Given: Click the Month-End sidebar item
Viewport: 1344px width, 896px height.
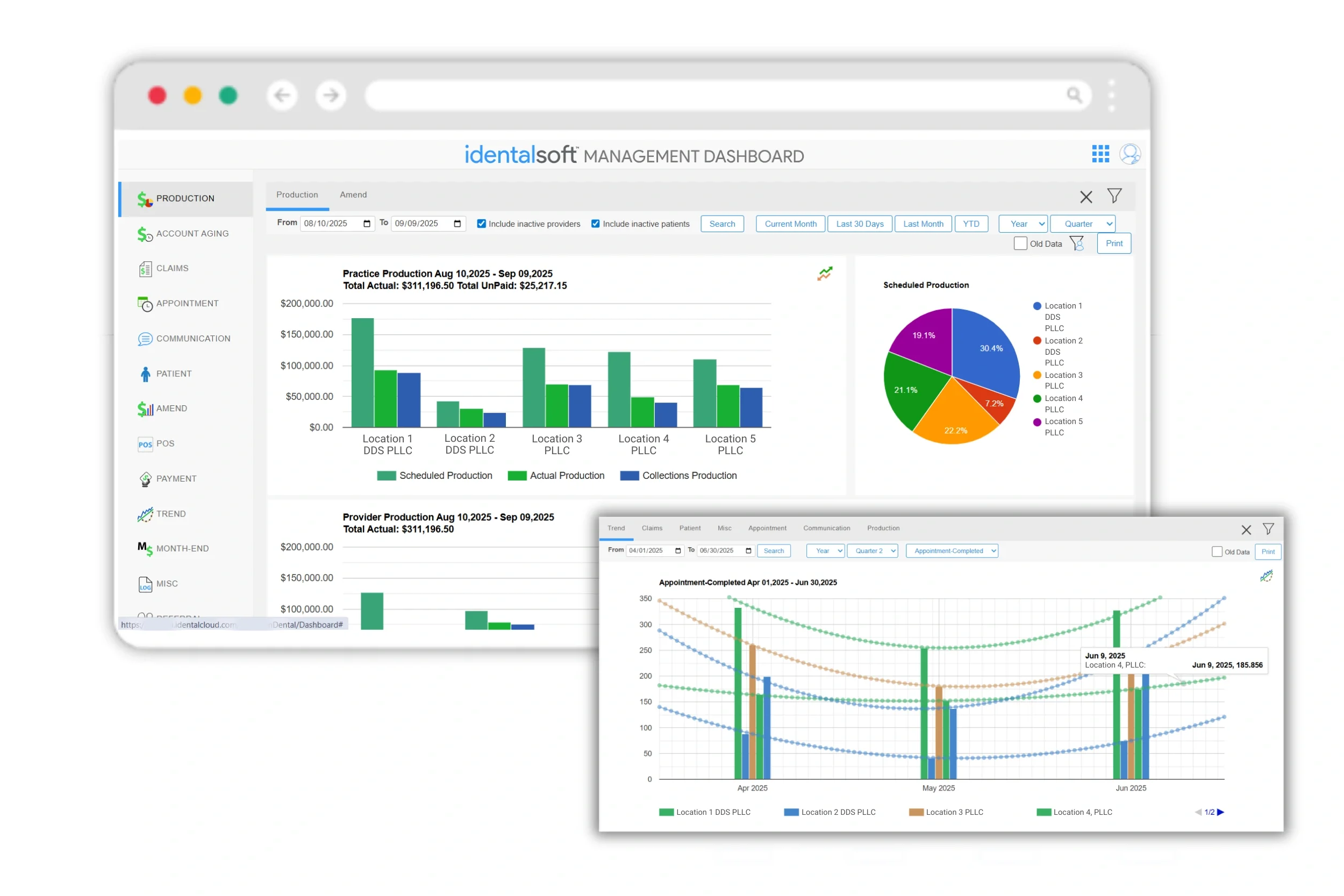Looking at the screenshot, I should point(182,549).
